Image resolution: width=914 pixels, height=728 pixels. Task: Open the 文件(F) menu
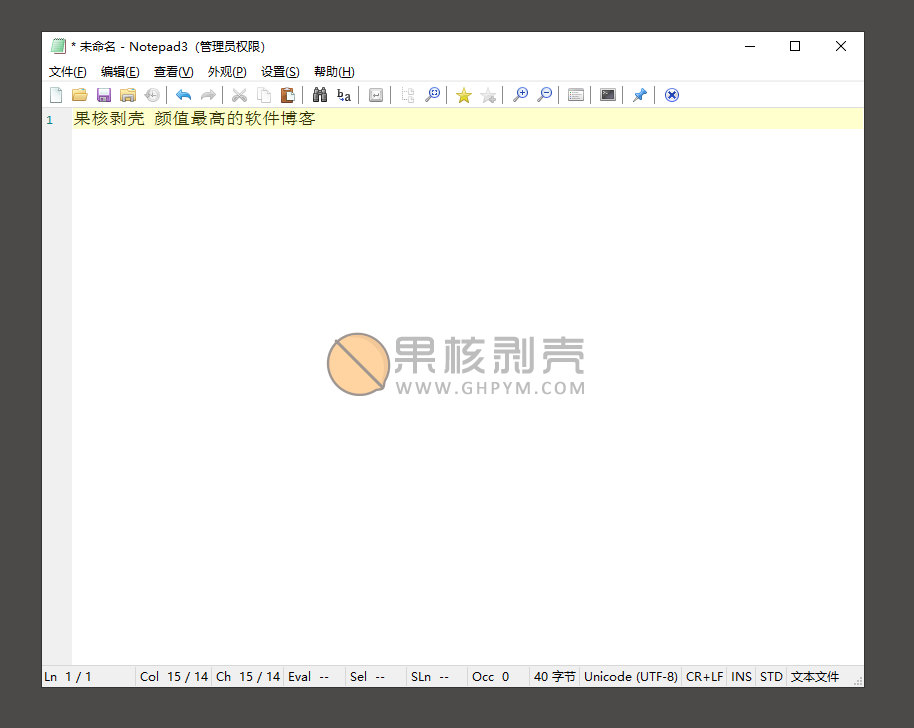pos(68,72)
